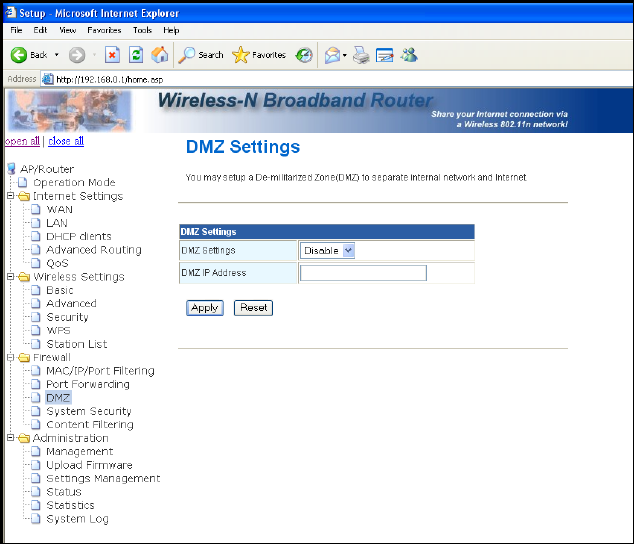This screenshot has height=544, width=634.
Task: Select the DMZ tree item
Action: [x=58, y=398]
